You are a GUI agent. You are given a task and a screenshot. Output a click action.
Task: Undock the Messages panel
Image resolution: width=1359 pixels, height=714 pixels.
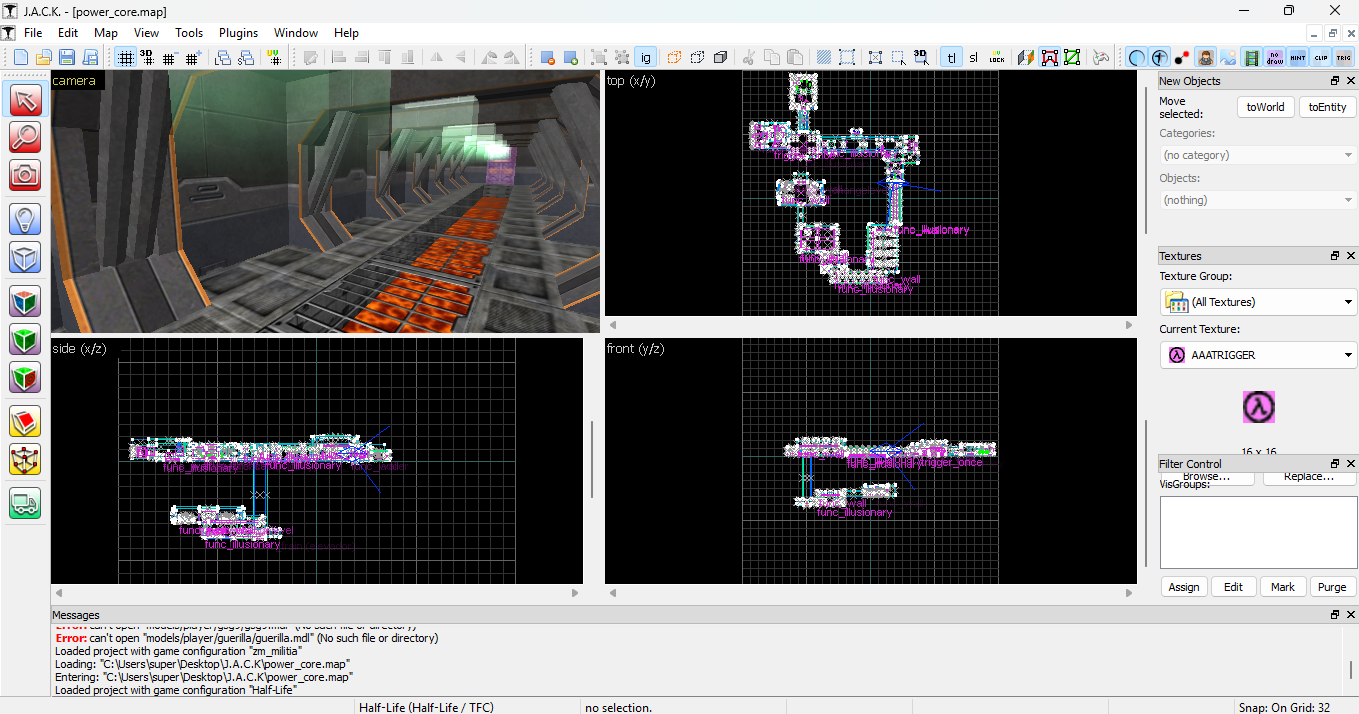1335,615
